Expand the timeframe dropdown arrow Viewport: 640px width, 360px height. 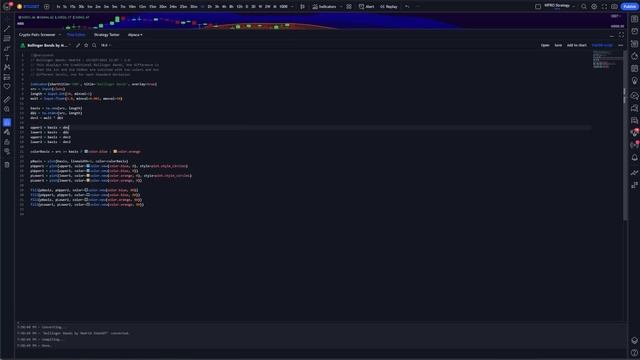coord(292,7)
